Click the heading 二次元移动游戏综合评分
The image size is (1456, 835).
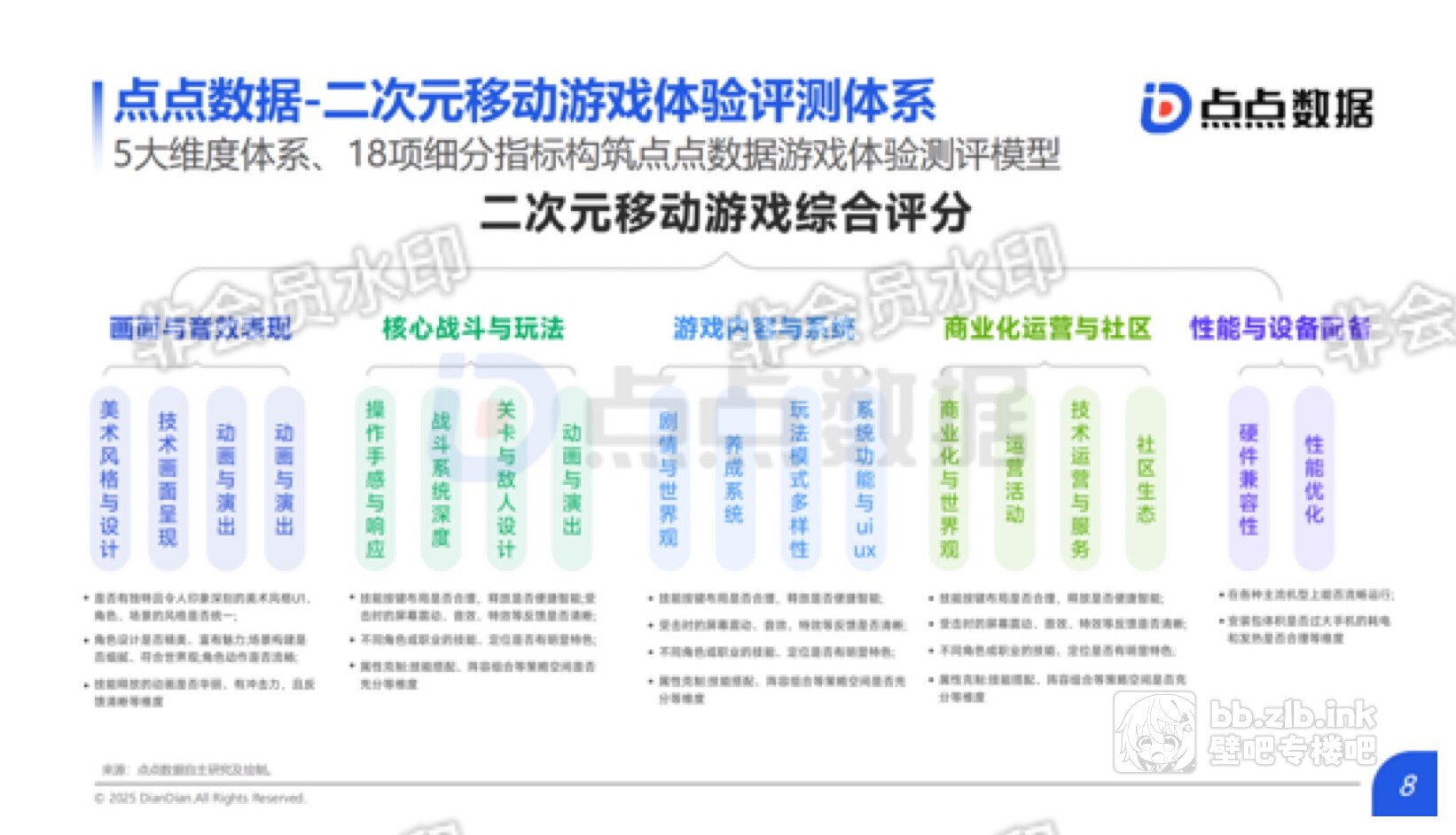pos(725,213)
